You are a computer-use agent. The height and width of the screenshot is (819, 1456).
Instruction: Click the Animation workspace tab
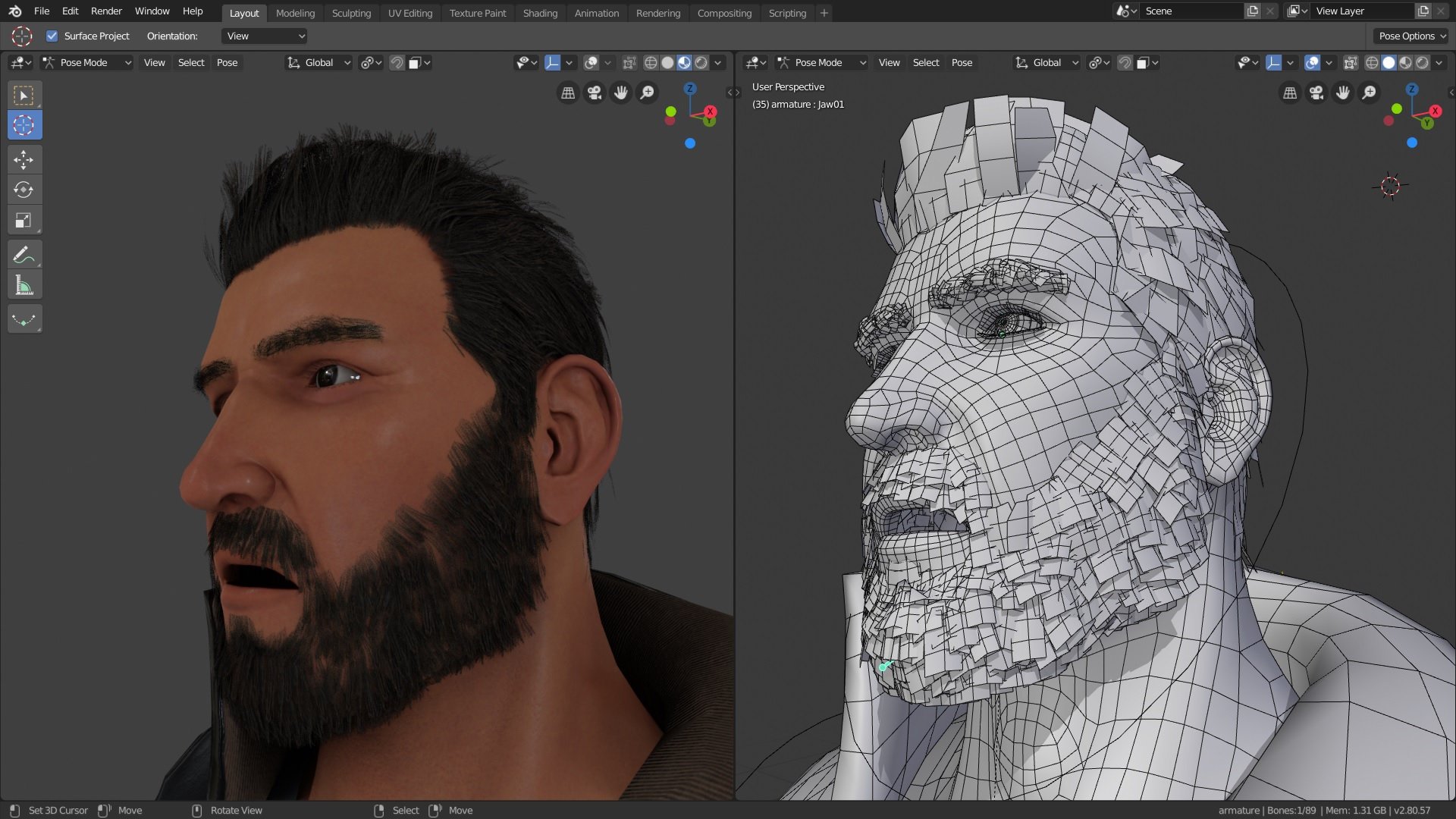click(596, 12)
